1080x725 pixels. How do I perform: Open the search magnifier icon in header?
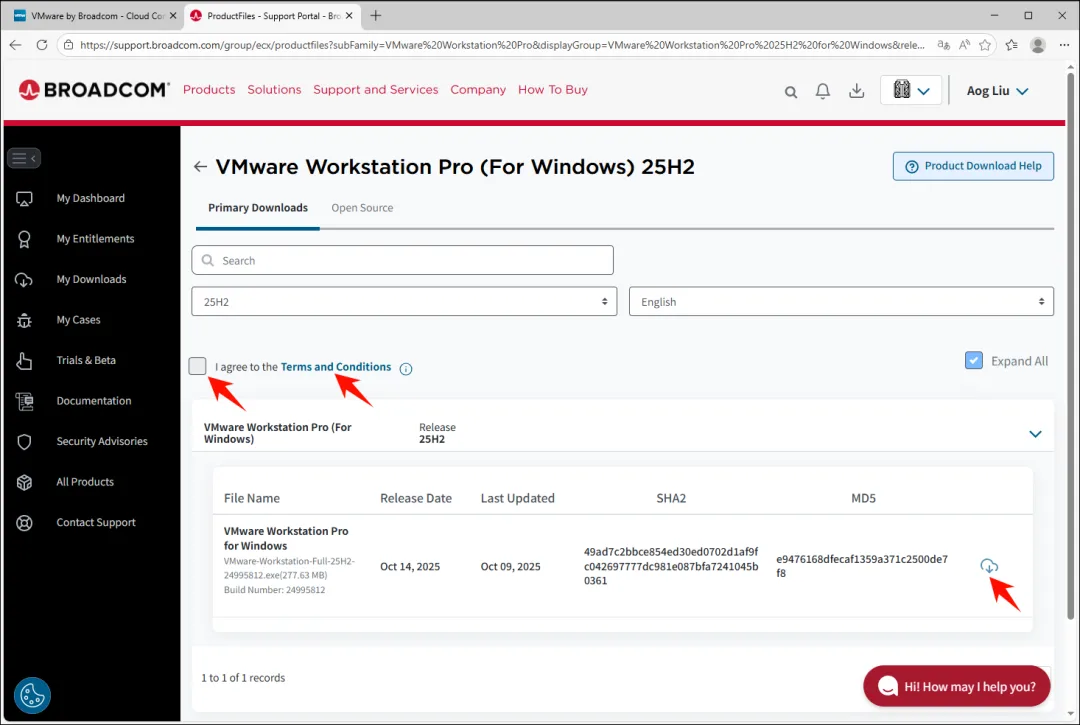[791, 92]
